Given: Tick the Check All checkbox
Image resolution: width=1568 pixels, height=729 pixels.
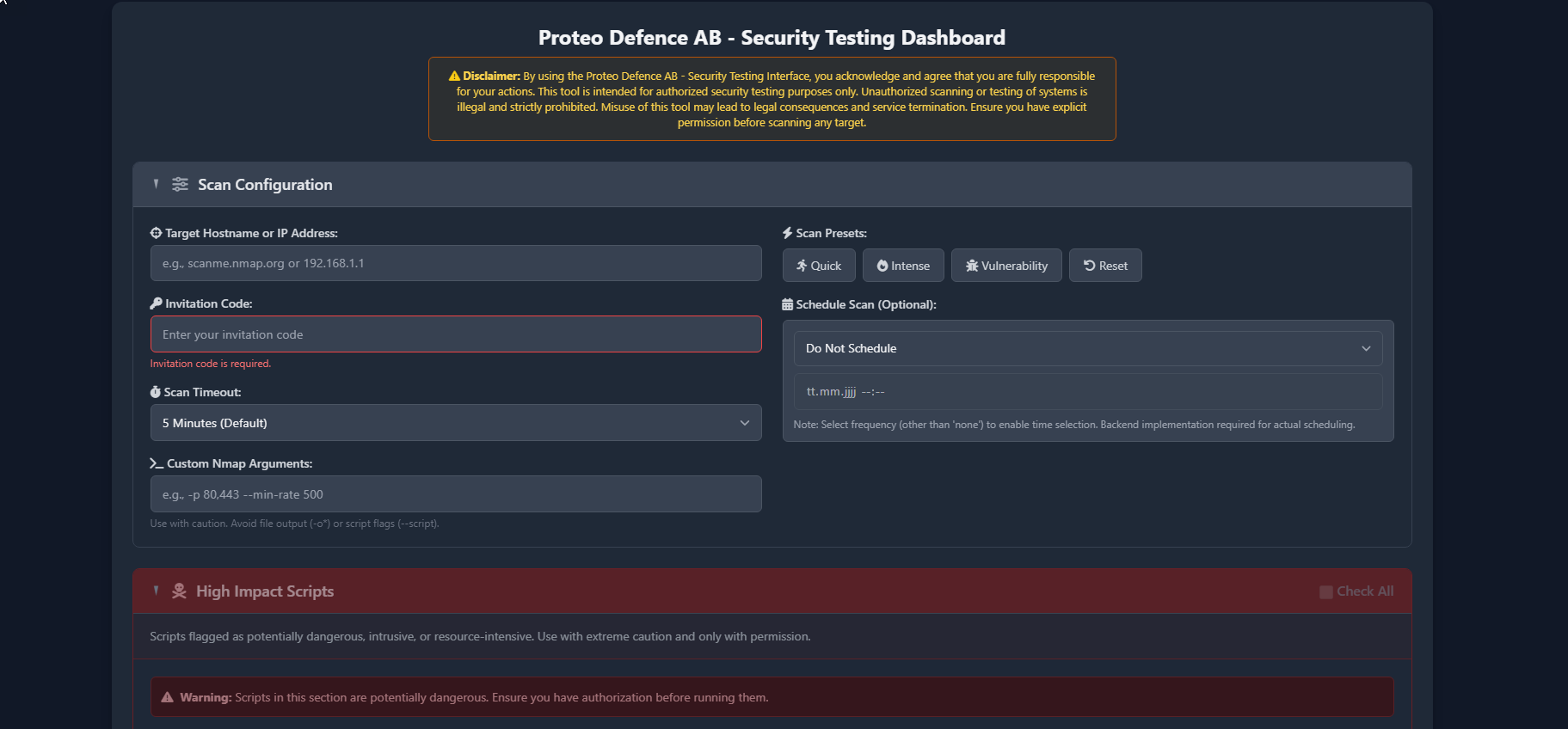Looking at the screenshot, I should tap(1326, 591).
